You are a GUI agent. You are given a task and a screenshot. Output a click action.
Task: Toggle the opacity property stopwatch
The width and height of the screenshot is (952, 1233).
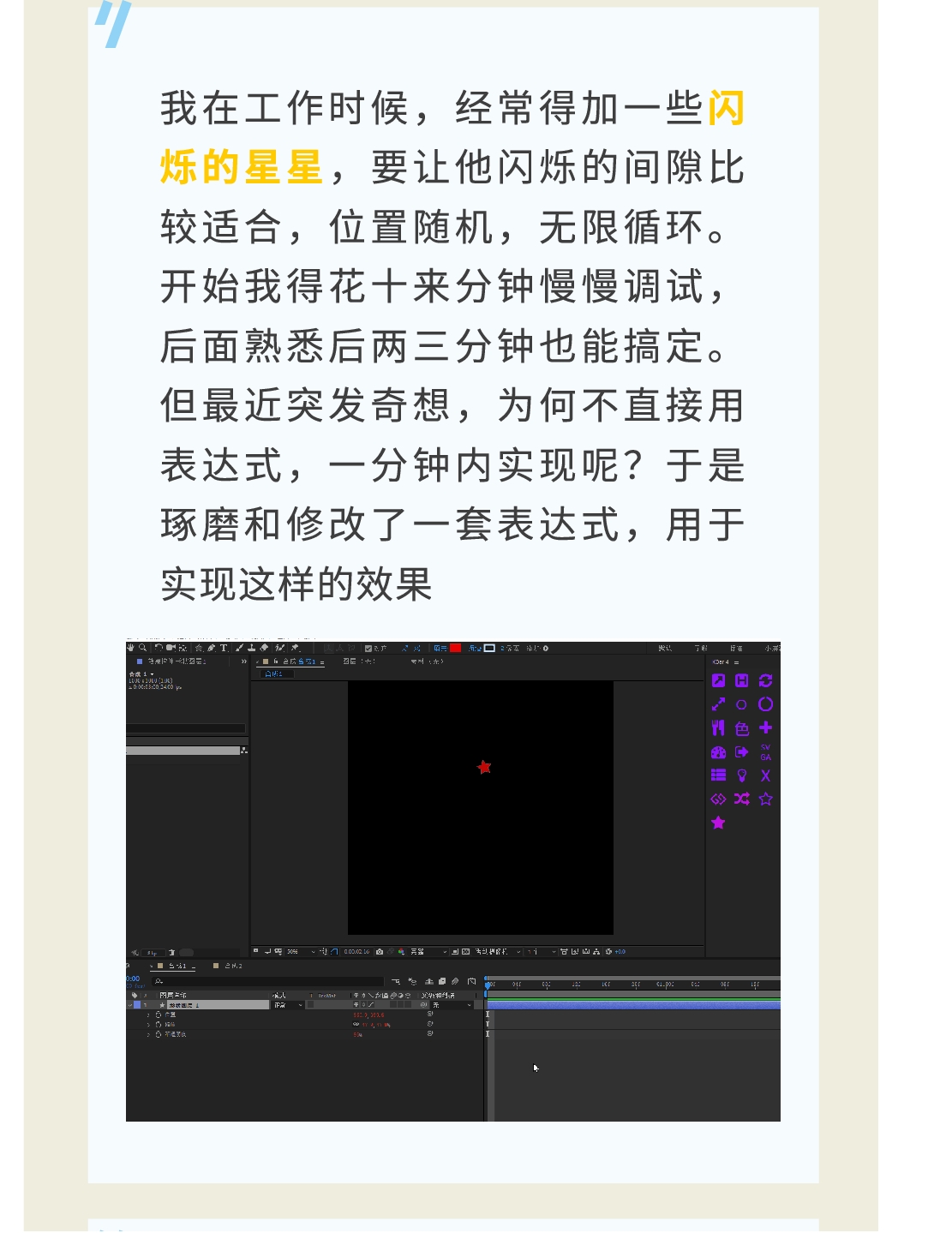pos(159,1034)
